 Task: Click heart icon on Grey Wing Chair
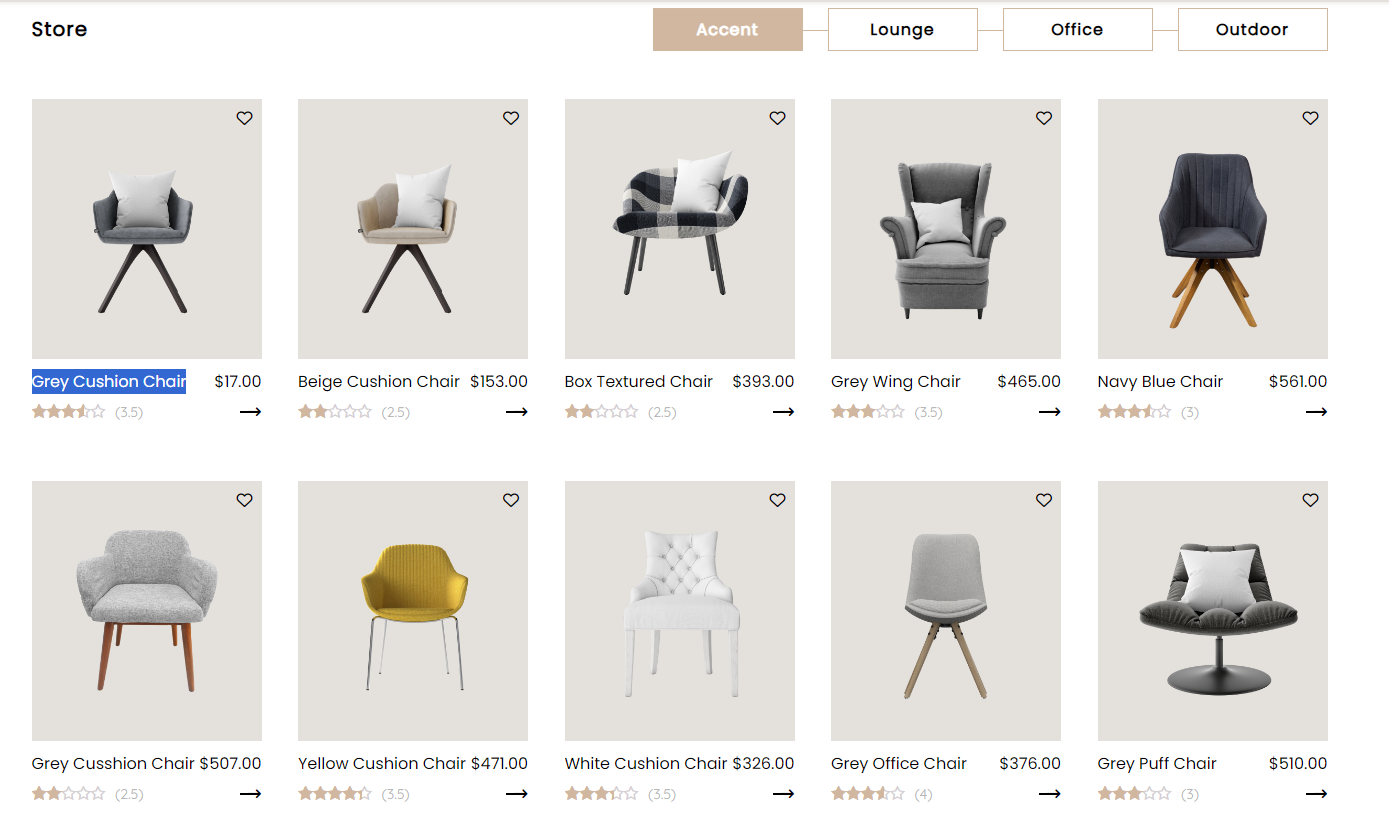click(1044, 118)
